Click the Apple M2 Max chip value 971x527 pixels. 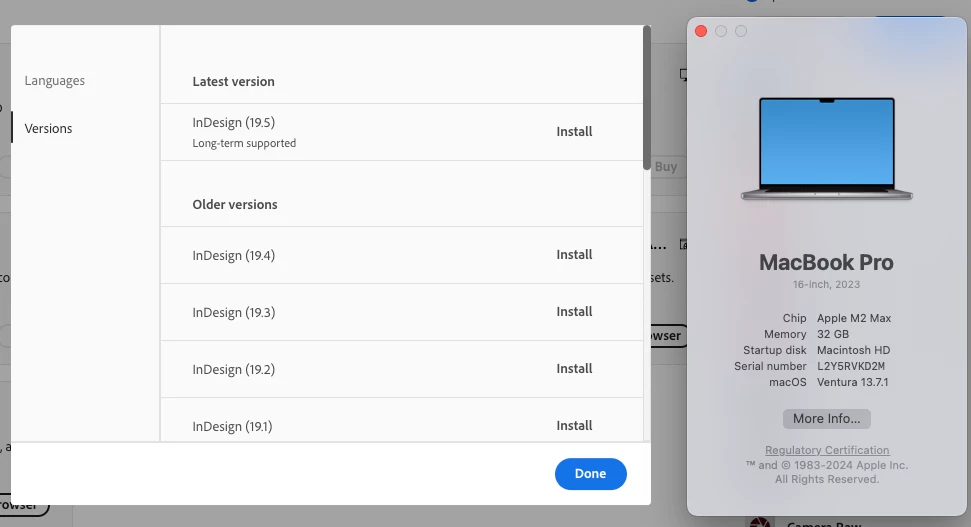coord(854,318)
